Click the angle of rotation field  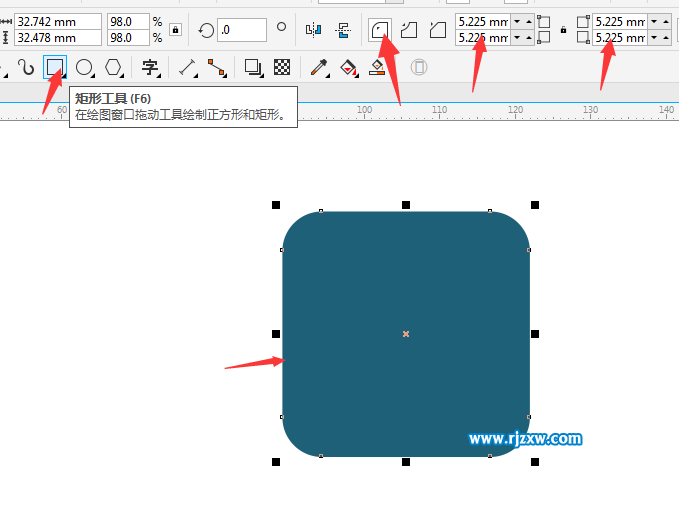[x=242, y=30]
